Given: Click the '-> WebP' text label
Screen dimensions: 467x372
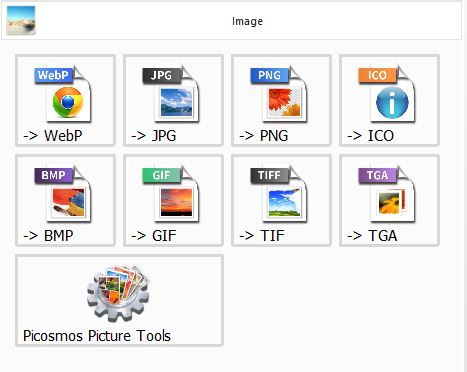Looking at the screenshot, I should click(53, 136).
